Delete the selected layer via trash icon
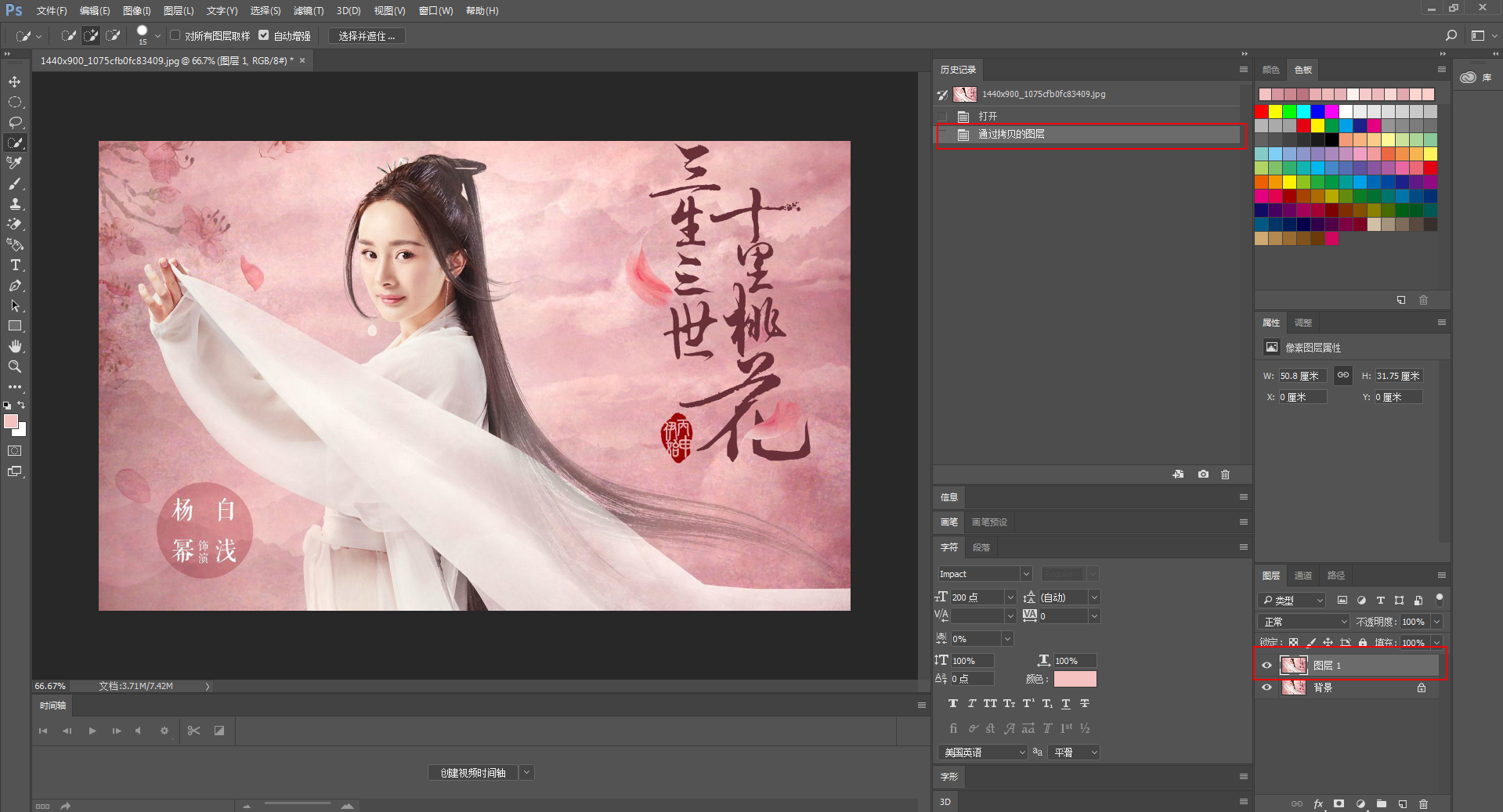The width and height of the screenshot is (1503, 812). coord(1424,804)
